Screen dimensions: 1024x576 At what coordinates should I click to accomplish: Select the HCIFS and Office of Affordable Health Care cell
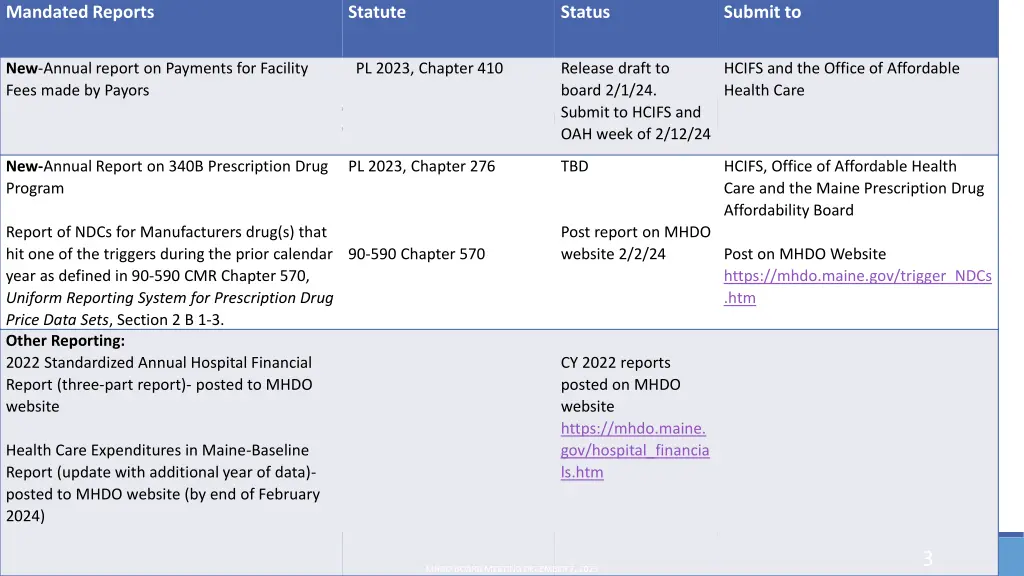pos(841,79)
